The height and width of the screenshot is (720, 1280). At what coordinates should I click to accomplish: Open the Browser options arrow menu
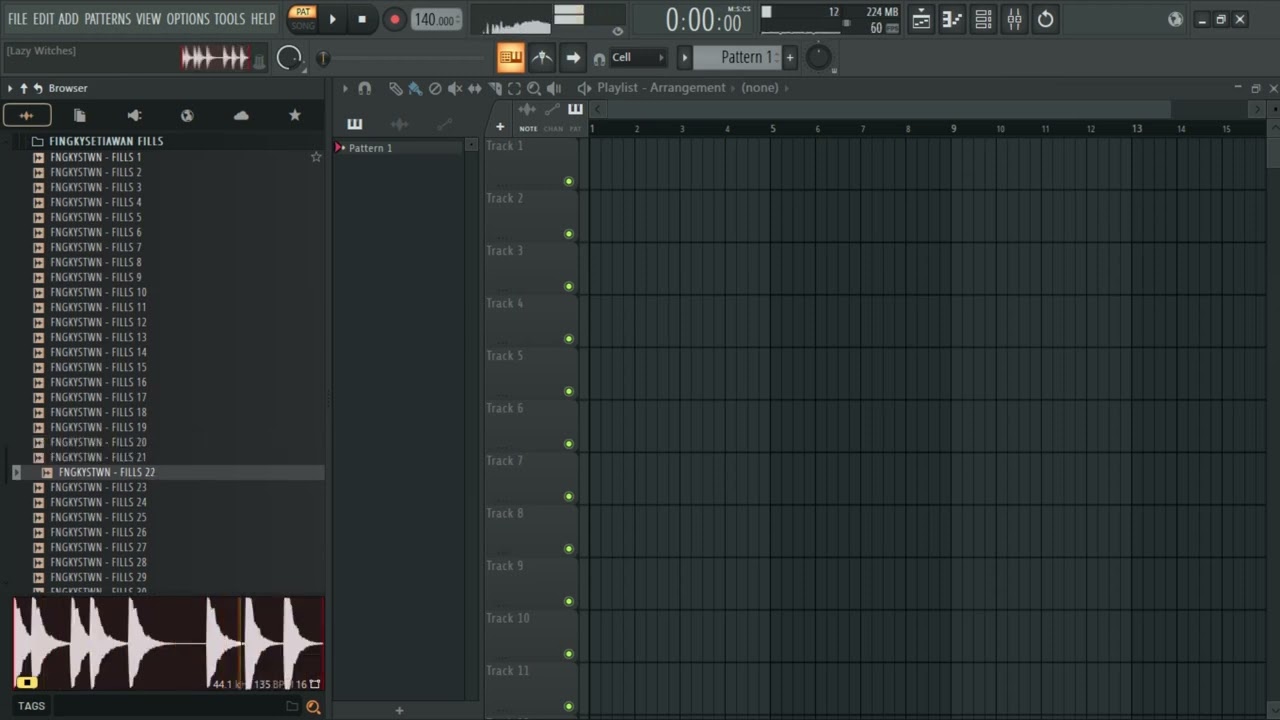(x=10, y=88)
